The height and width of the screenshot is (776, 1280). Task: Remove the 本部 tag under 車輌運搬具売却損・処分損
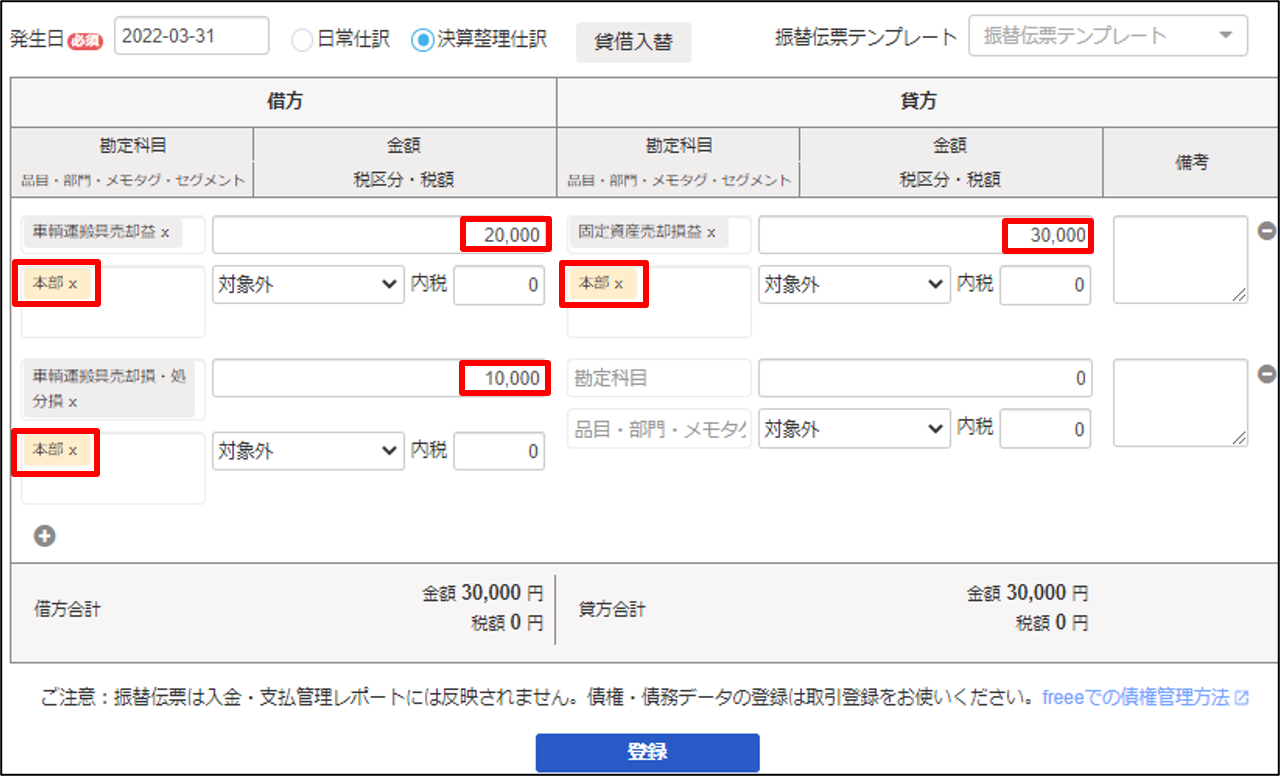tap(73, 451)
